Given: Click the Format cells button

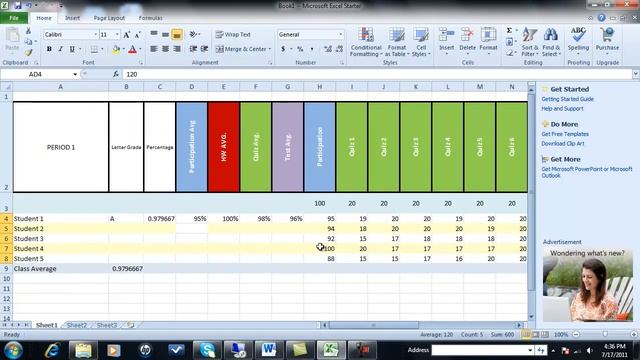Looking at the screenshot, I should click(488, 42).
